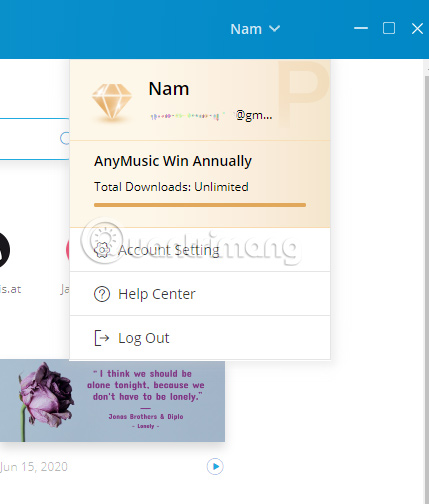Open Account Setting from the menu

tap(200, 250)
